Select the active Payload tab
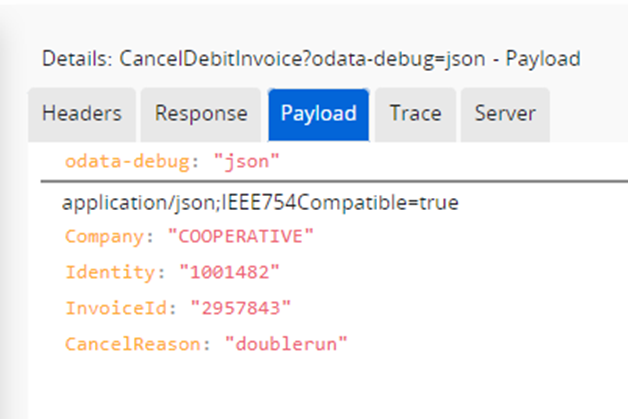 coord(318,115)
